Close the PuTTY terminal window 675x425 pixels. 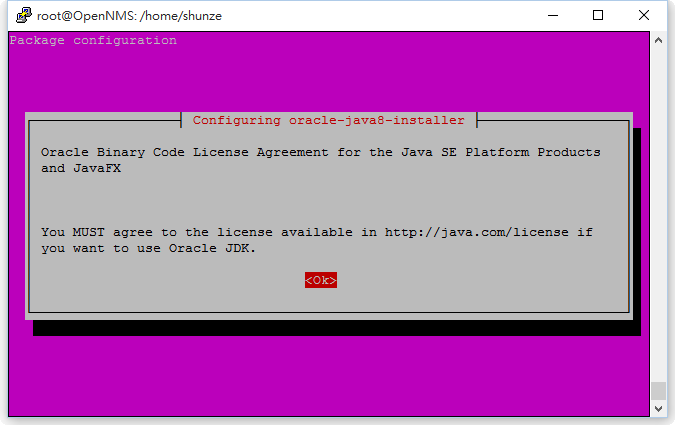pos(644,16)
